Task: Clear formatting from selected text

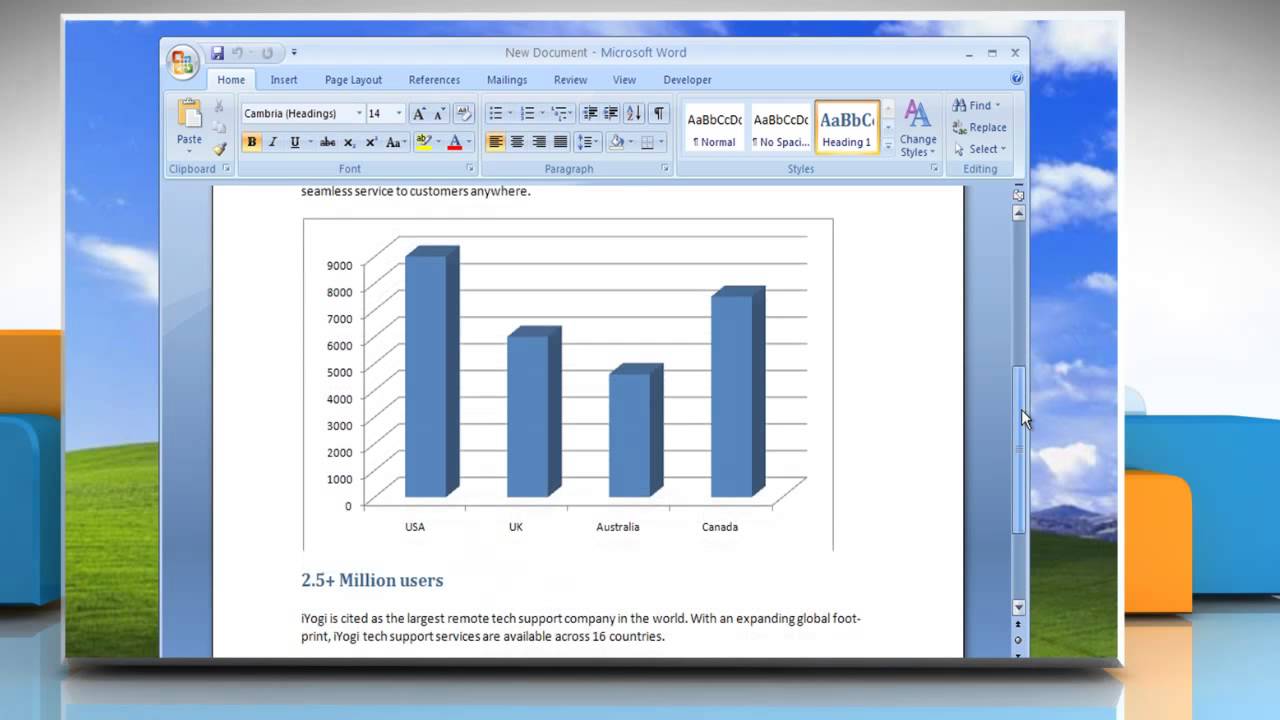Action: coord(463,114)
